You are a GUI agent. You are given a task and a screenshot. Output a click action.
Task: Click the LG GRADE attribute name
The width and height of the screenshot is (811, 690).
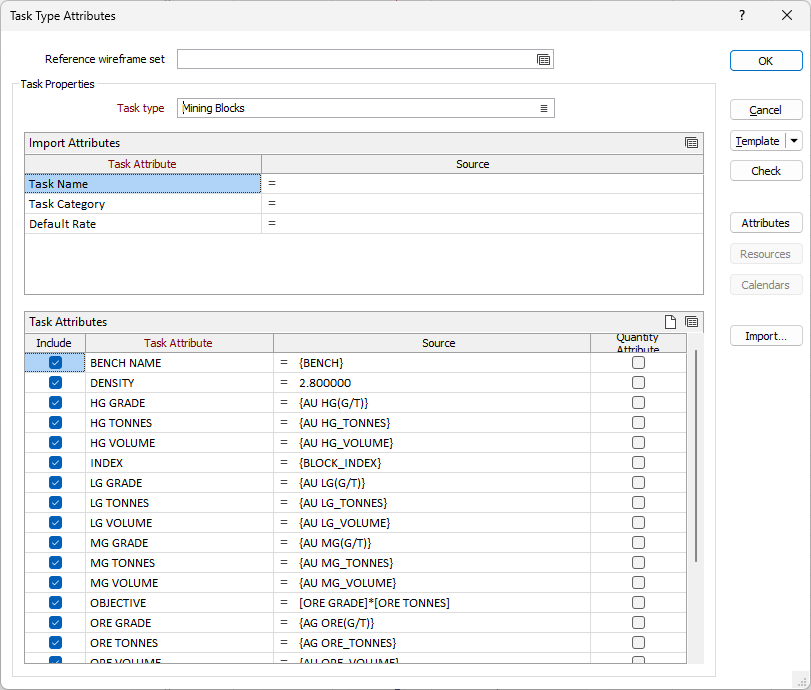pyautogui.click(x=116, y=483)
